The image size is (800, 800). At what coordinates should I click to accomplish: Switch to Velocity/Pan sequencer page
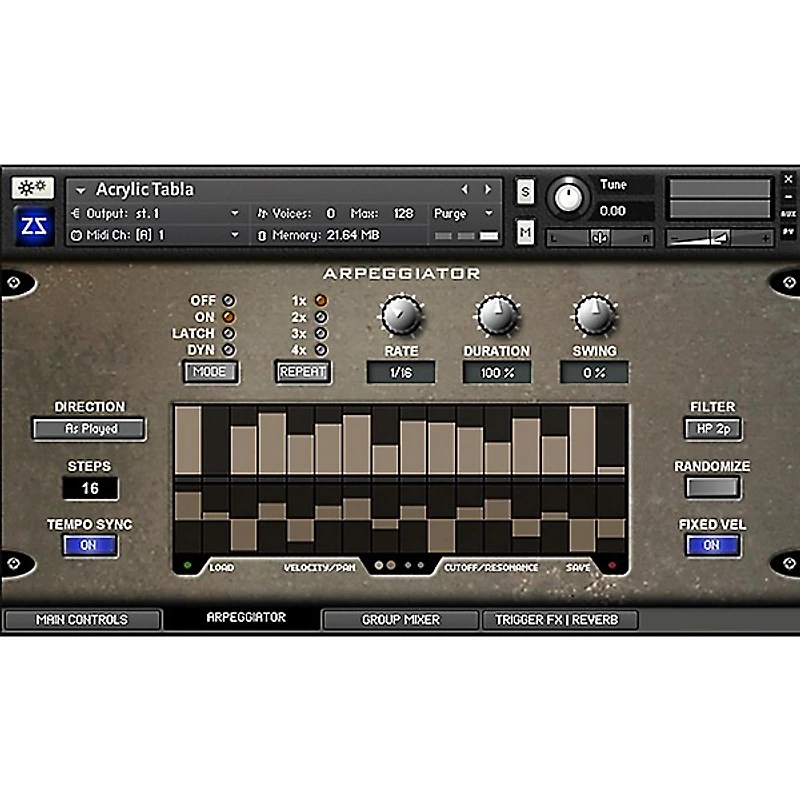click(x=319, y=567)
